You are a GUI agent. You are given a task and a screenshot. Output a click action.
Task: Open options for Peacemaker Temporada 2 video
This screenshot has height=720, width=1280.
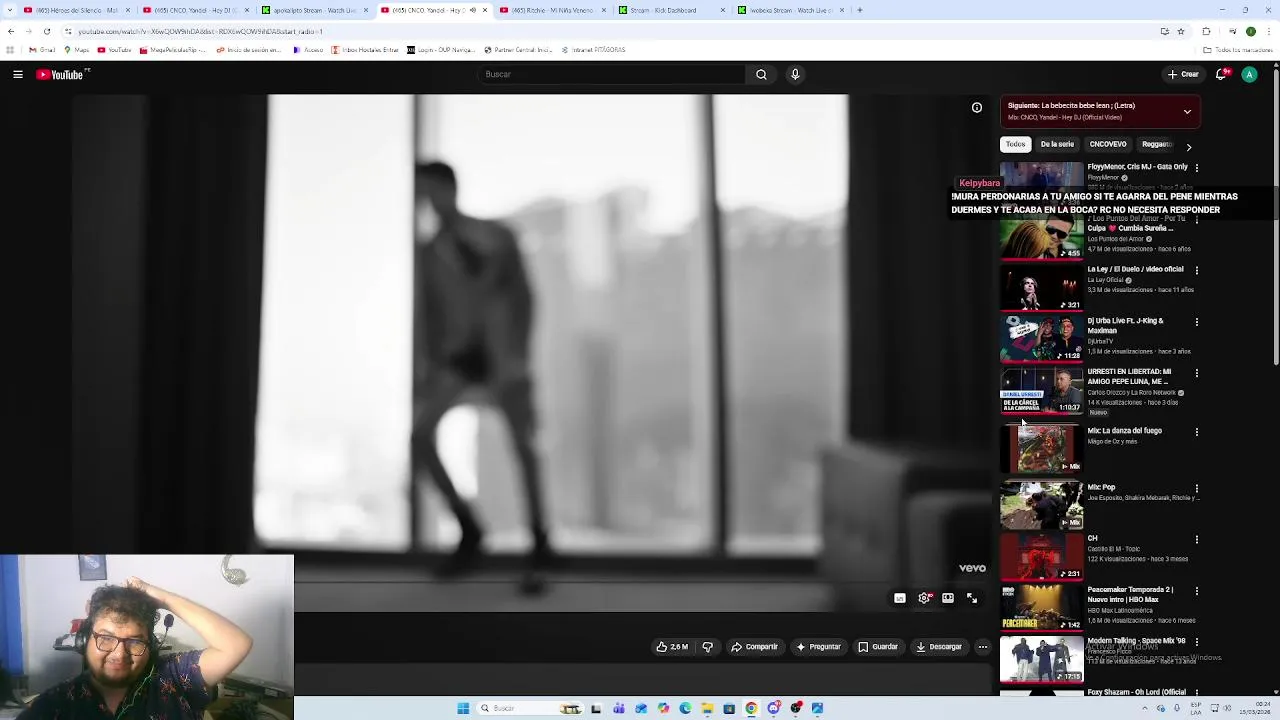(x=1197, y=591)
